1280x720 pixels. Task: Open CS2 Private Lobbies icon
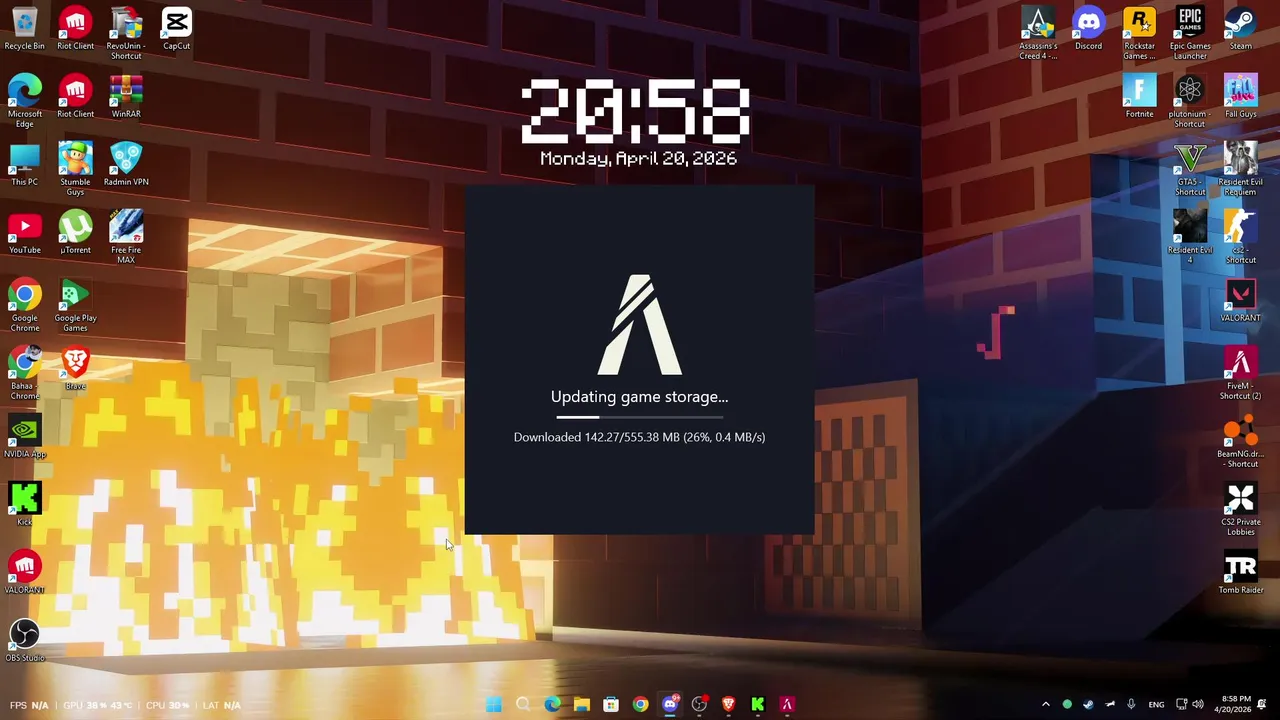(x=1241, y=508)
